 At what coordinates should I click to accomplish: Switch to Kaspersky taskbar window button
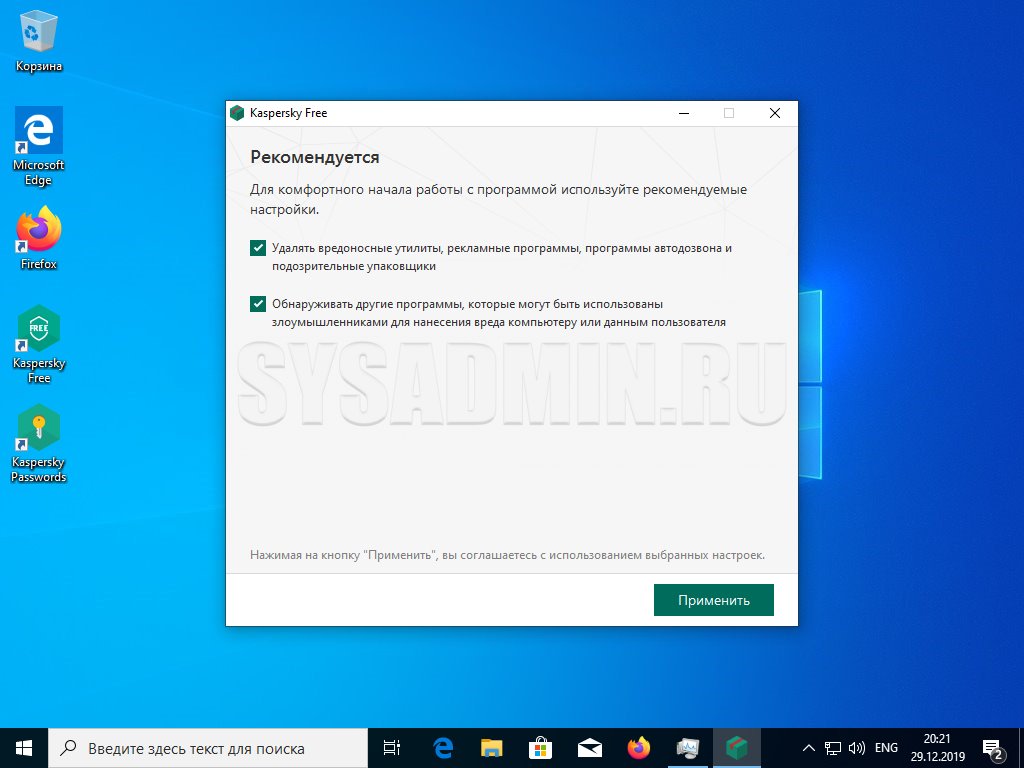tap(736, 747)
